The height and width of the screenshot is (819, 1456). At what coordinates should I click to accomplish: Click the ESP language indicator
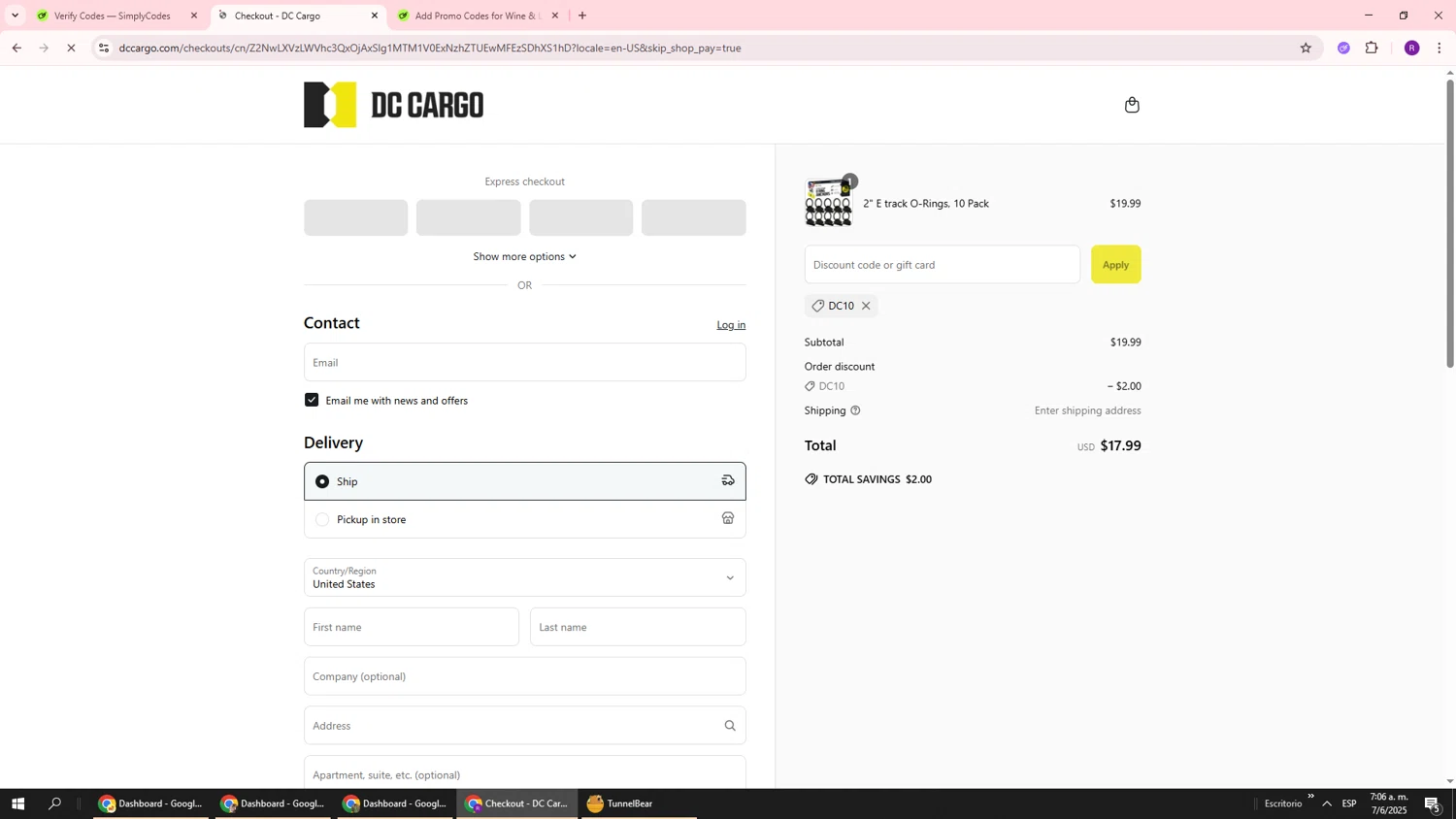pyautogui.click(x=1349, y=803)
